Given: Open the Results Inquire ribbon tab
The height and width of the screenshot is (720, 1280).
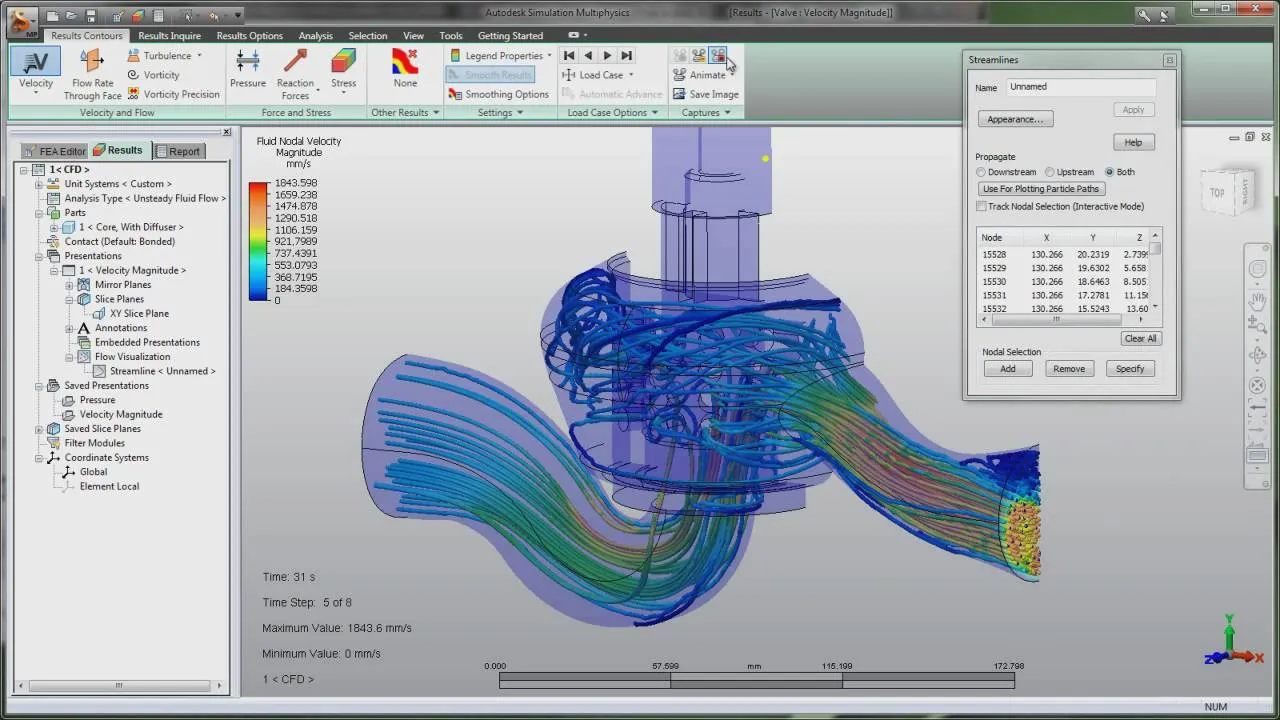Looking at the screenshot, I should 169,36.
